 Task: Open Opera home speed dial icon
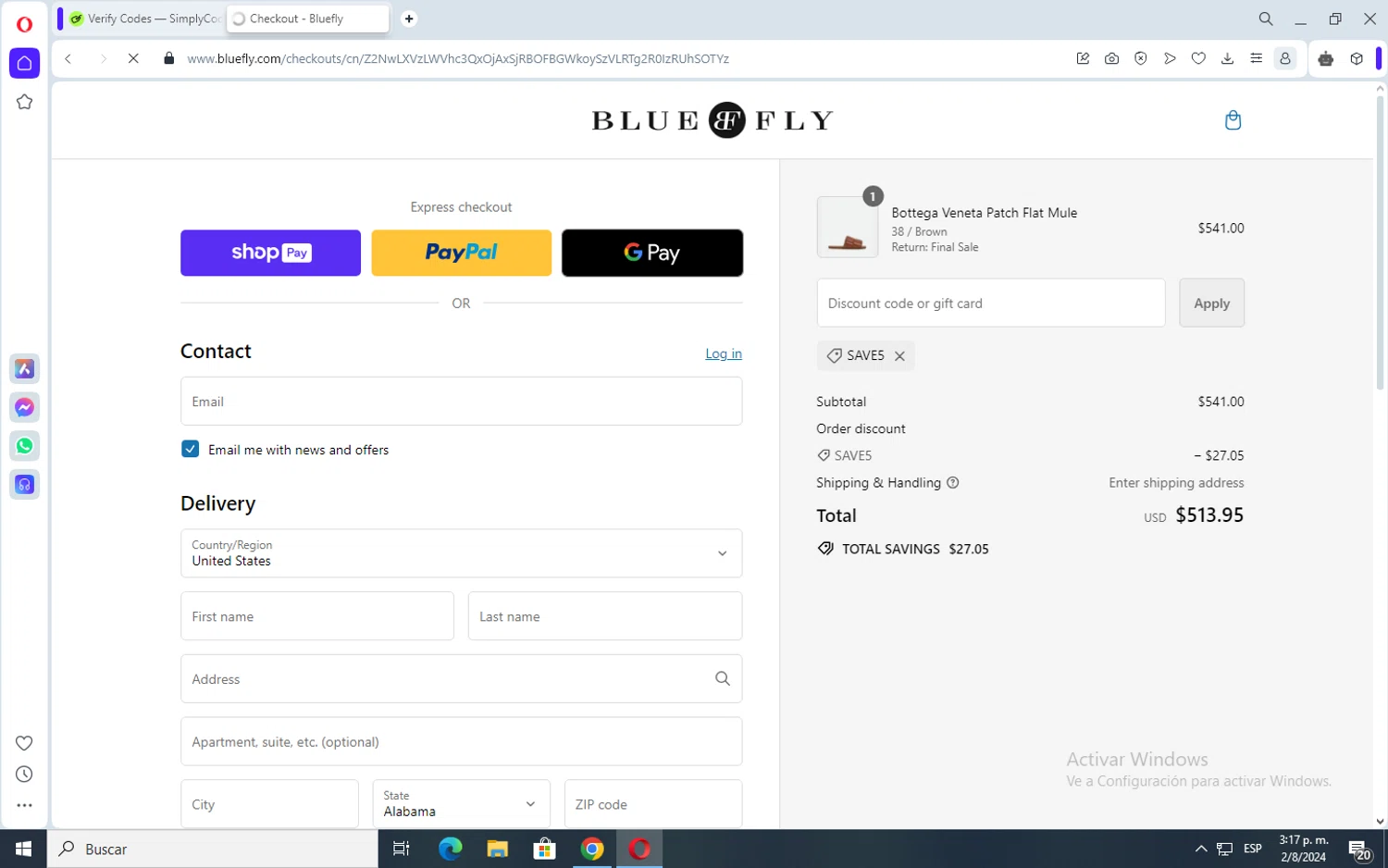point(25,63)
